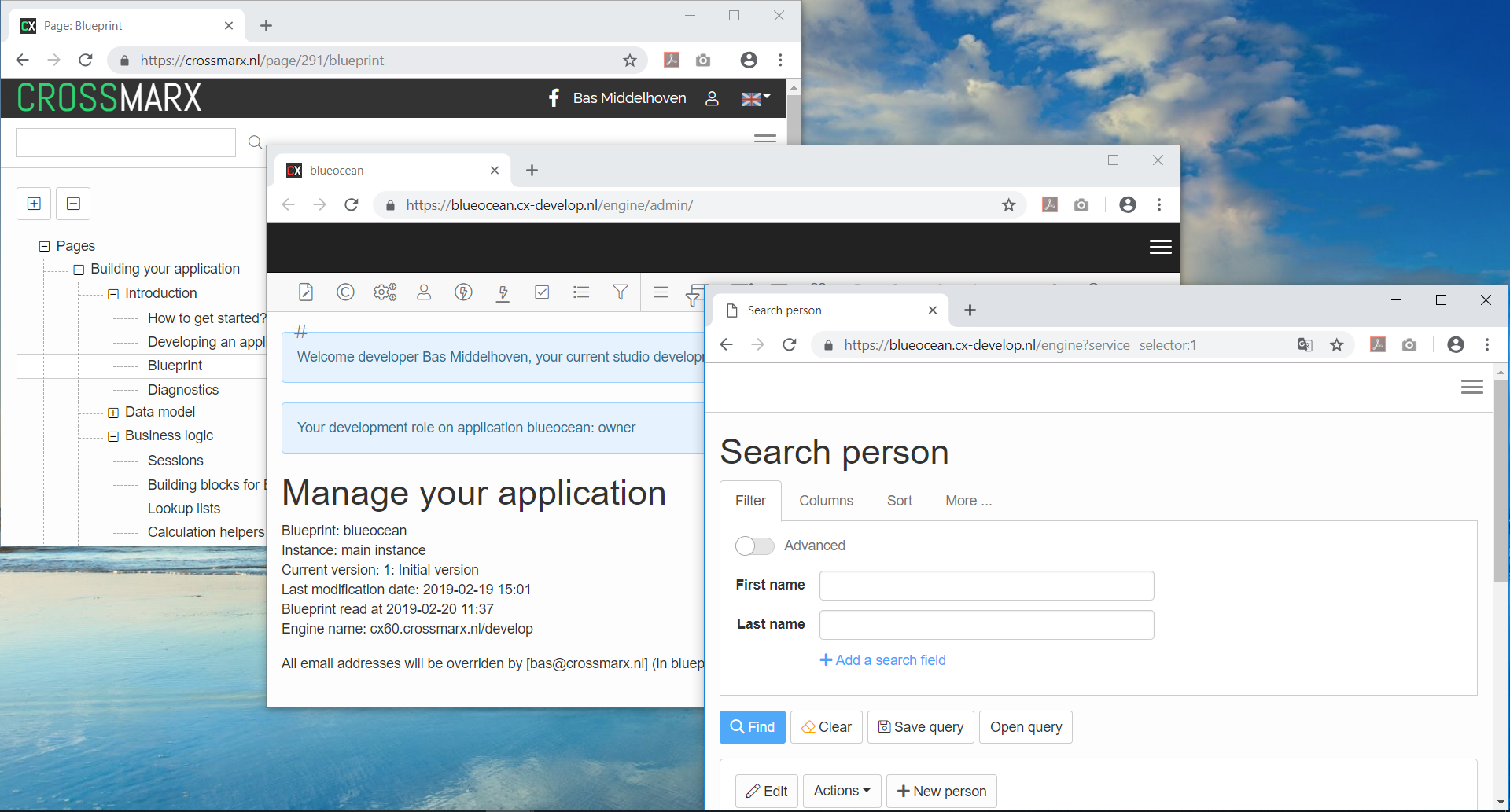Click the Add a search field link

882,660
